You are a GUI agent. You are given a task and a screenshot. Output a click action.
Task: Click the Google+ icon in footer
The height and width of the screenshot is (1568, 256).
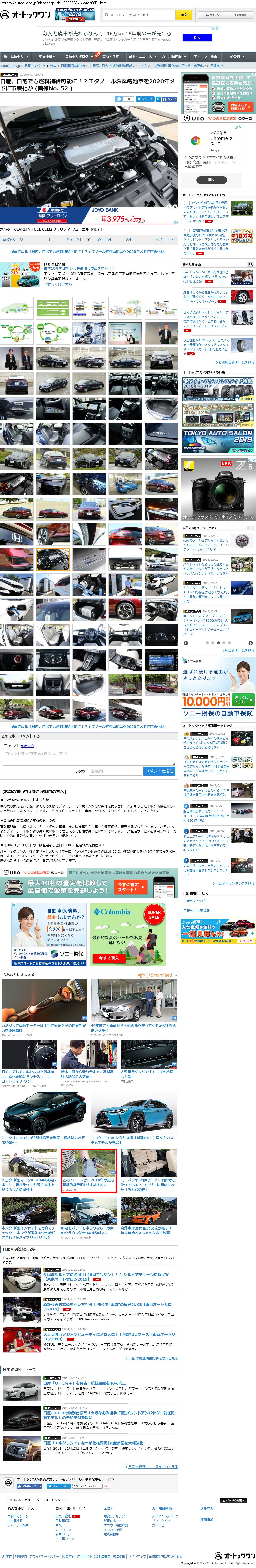pyautogui.click(x=106, y=1486)
